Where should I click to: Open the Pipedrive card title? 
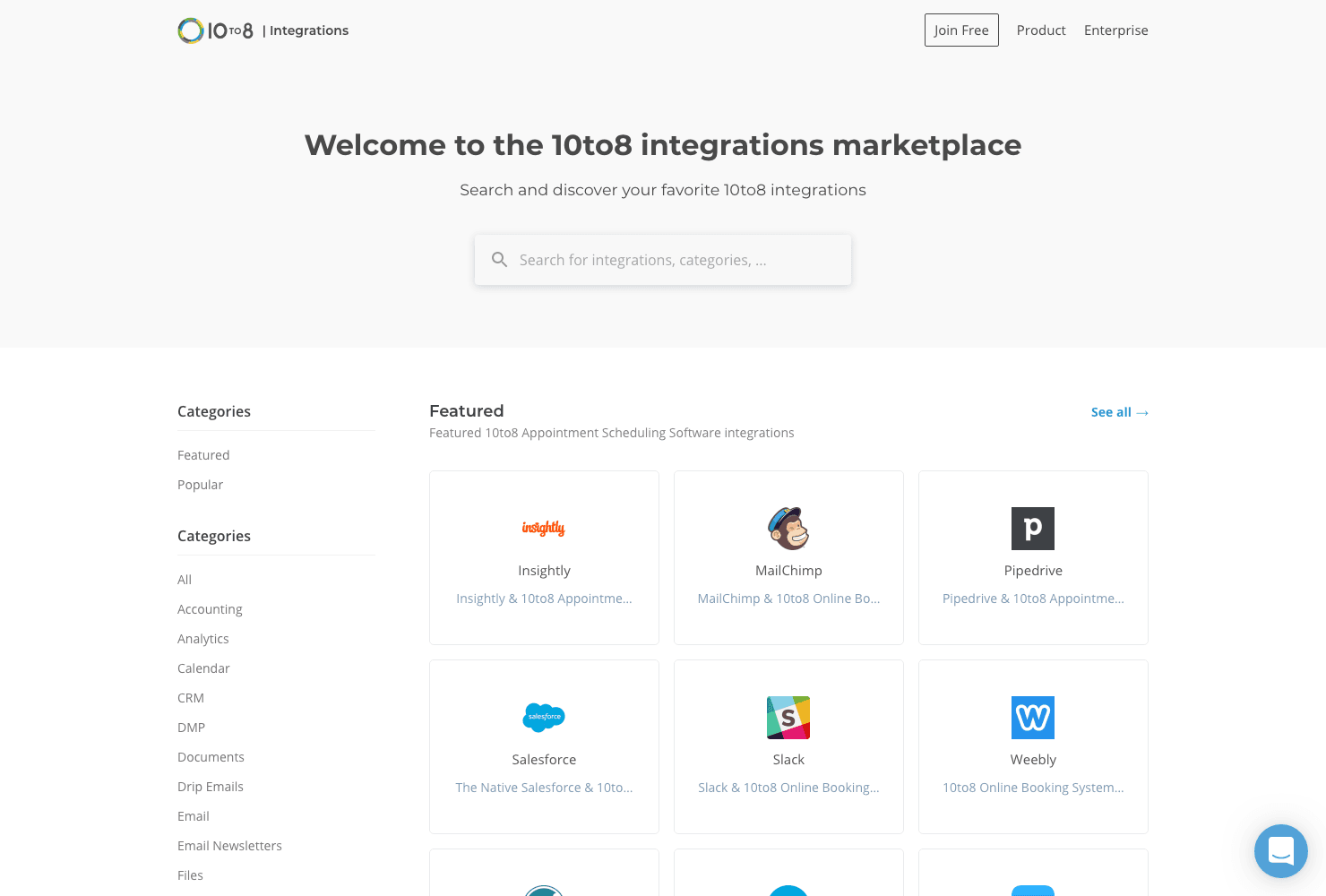1033,571
